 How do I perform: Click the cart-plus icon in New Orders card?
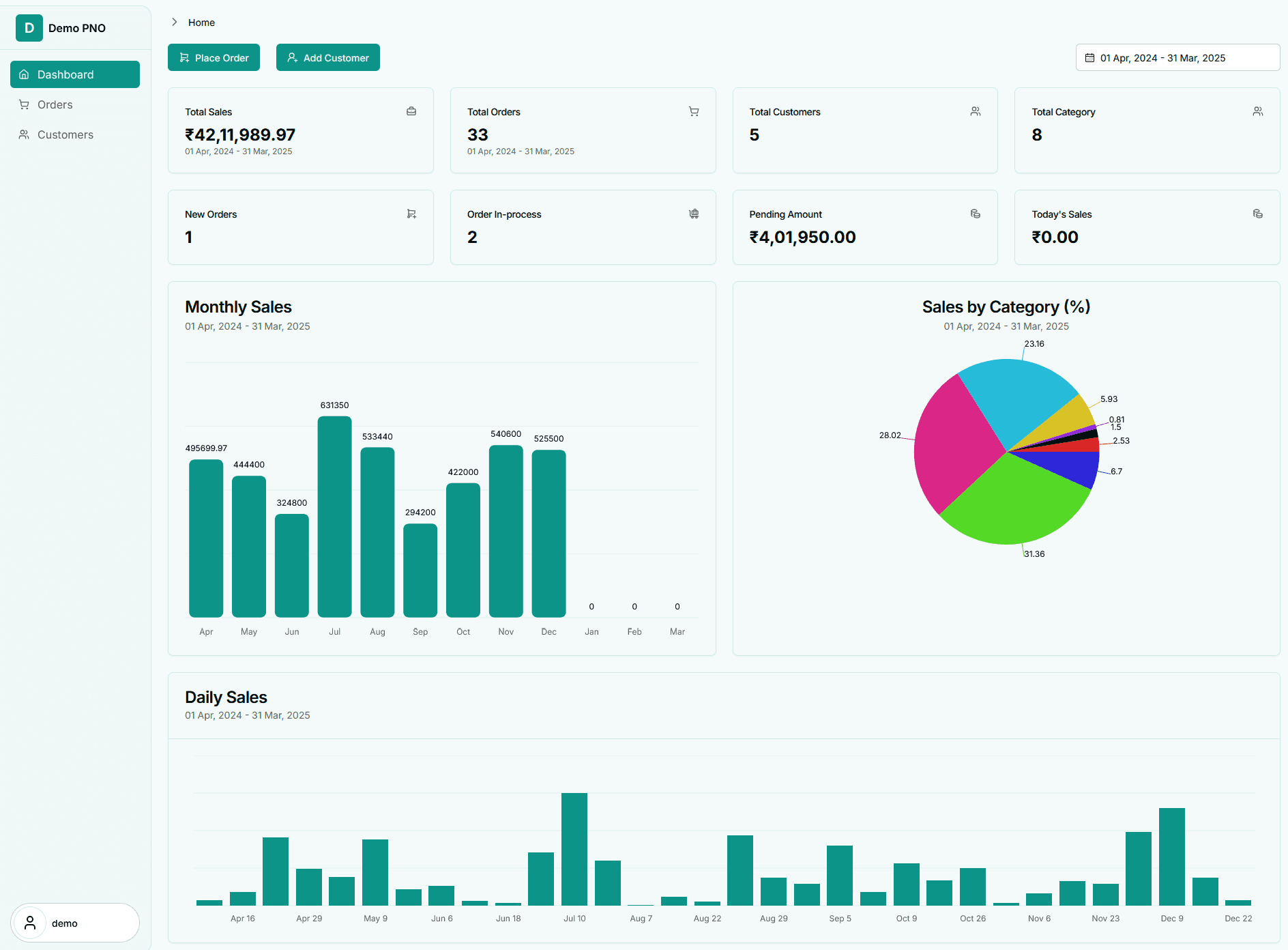point(411,214)
